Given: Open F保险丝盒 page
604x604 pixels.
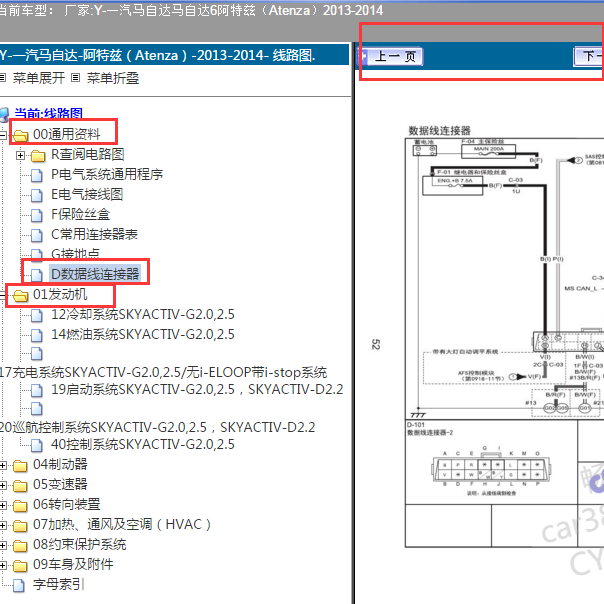Looking at the screenshot, I should [x=81, y=214].
